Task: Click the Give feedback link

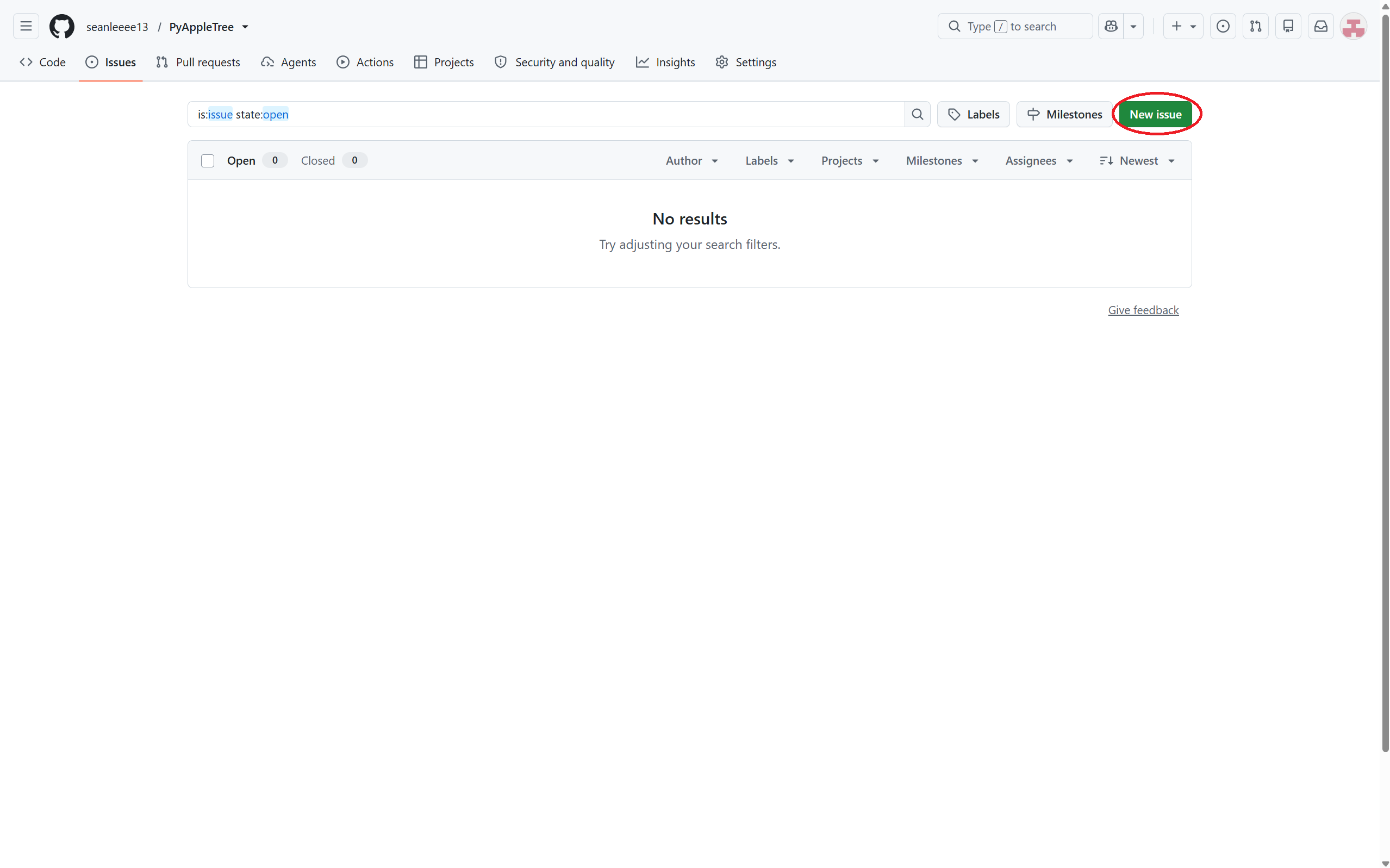Action: 1143,310
